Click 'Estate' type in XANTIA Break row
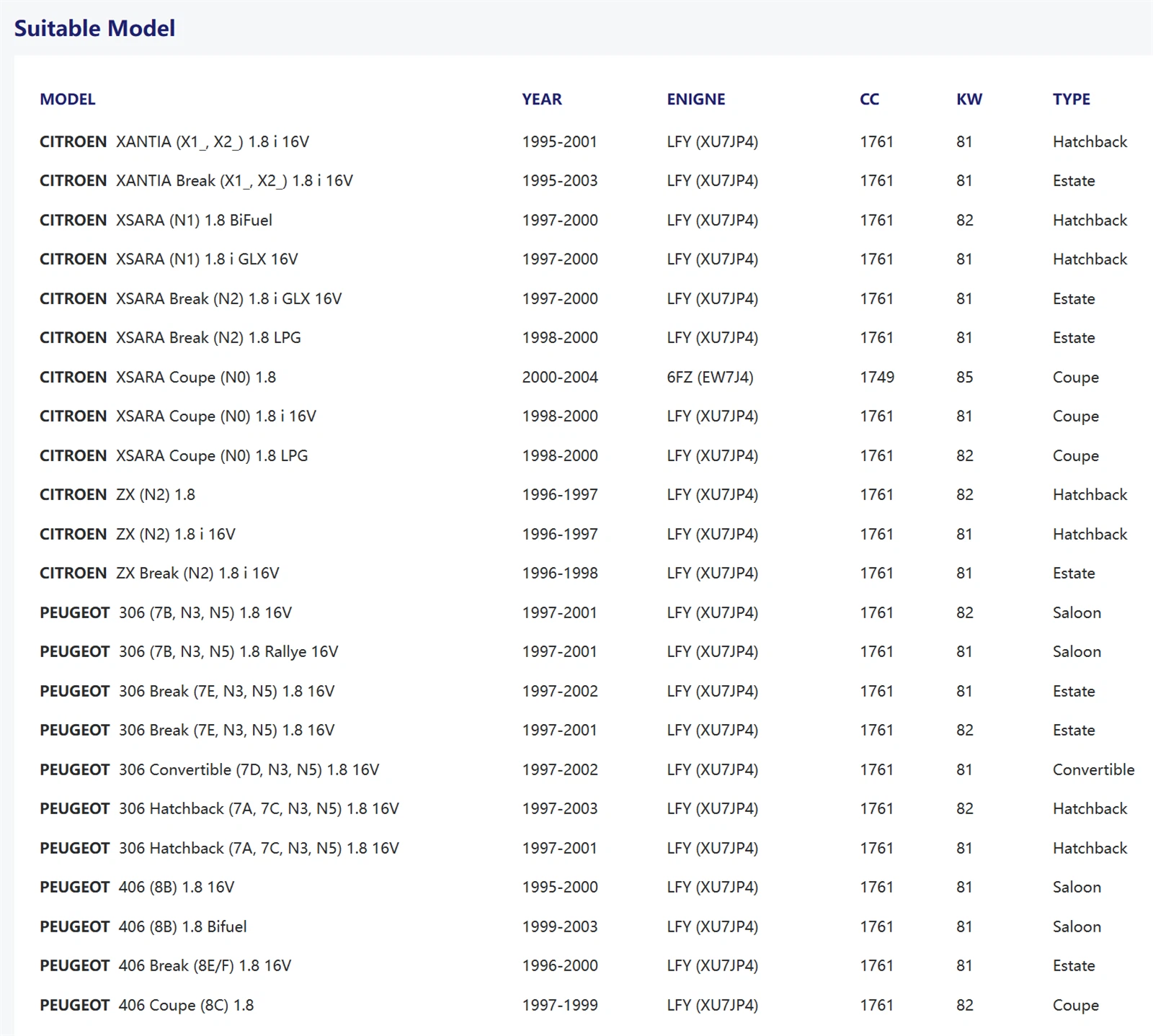1153x1036 pixels. pyautogui.click(x=1074, y=181)
